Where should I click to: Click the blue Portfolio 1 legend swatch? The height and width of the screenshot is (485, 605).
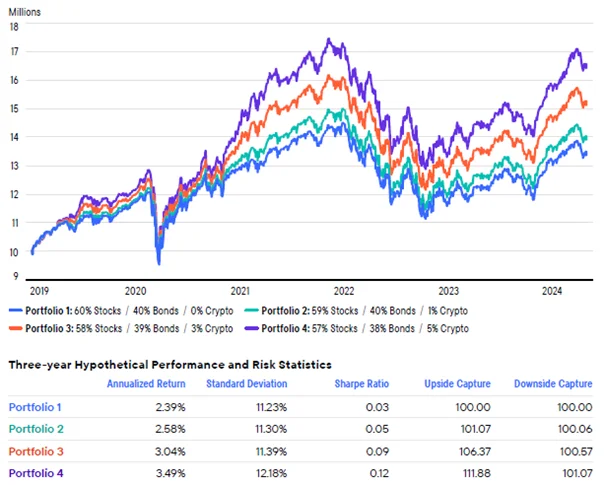(x=17, y=311)
